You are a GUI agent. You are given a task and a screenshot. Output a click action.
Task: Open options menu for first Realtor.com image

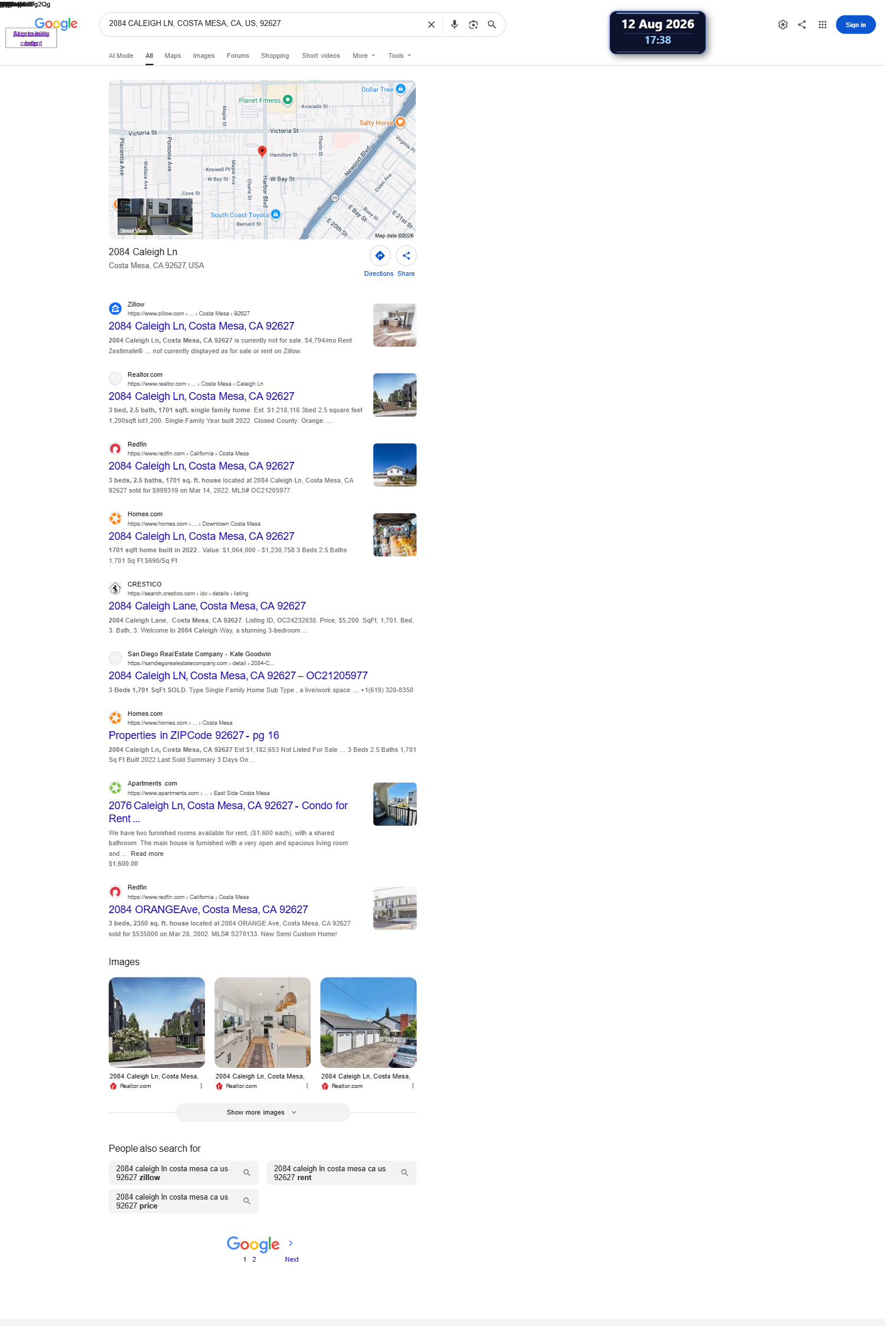click(201, 1086)
